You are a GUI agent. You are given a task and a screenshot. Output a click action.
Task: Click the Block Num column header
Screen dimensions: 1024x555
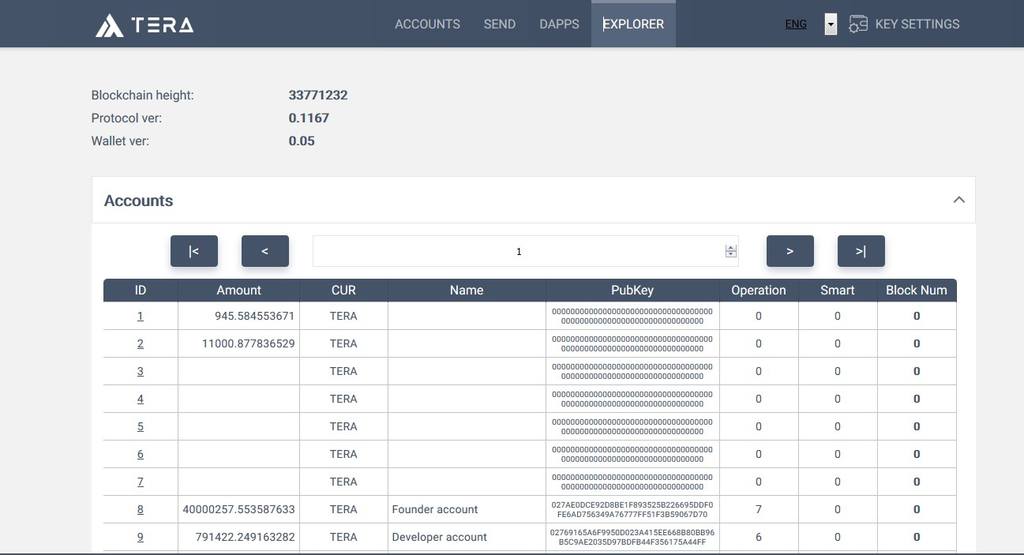pos(916,290)
